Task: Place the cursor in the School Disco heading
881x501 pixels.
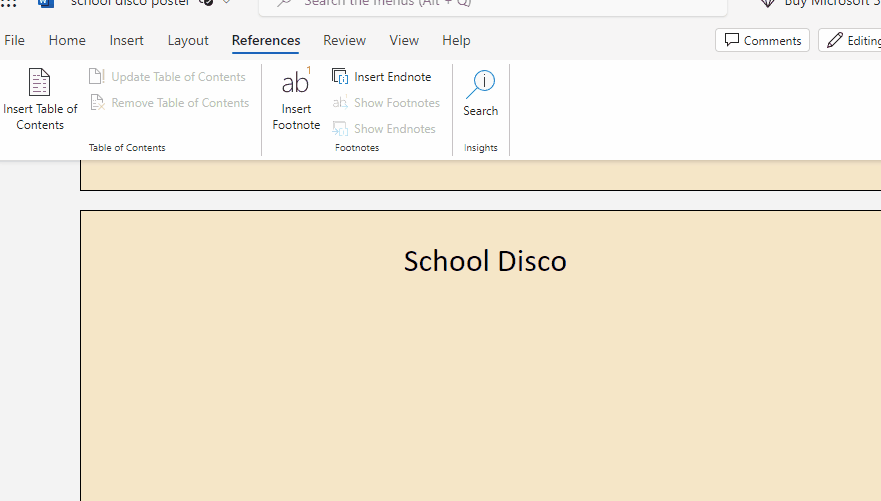Action: [485, 261]
